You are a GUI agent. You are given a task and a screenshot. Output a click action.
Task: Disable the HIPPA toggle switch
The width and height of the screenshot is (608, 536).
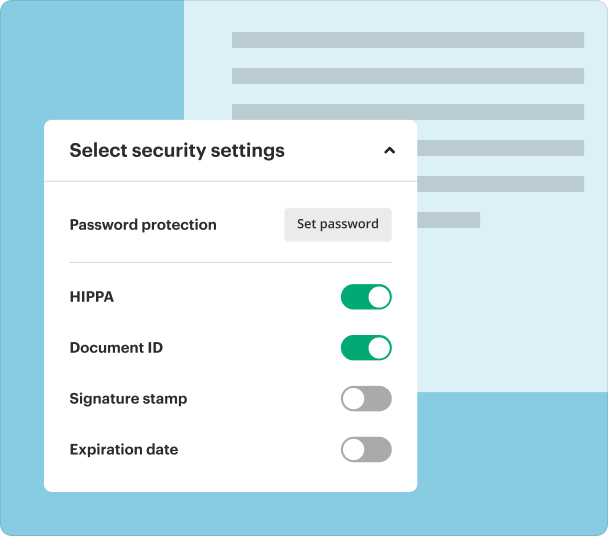click(366, 297)
